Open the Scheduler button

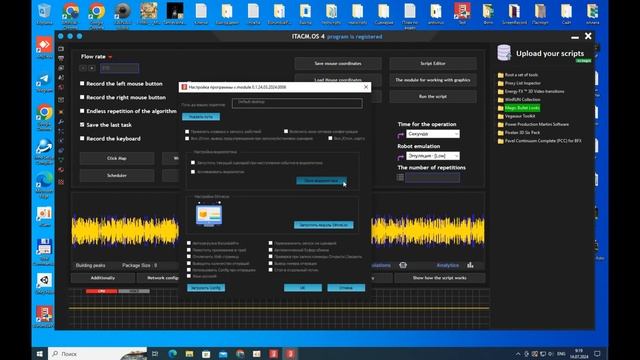(x=117, y=176)
